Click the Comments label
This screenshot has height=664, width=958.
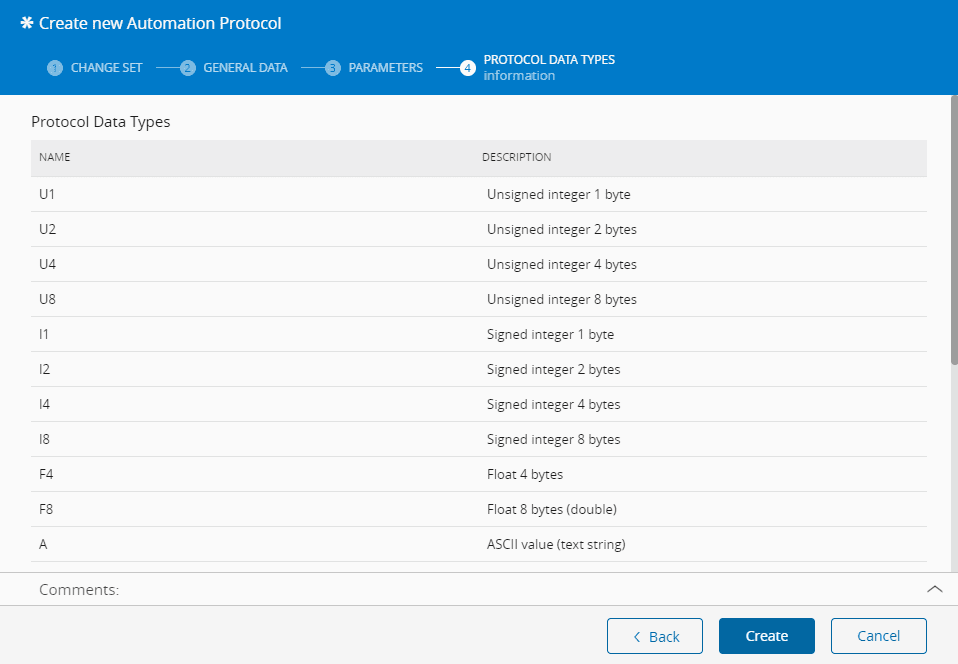tap(79, 590)
